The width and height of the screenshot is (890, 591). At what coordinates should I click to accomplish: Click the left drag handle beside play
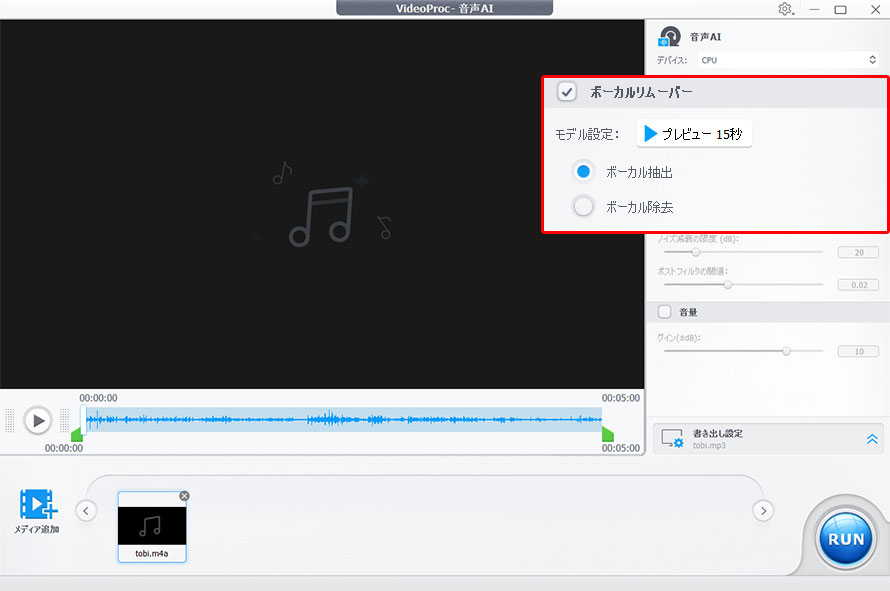coord(10,421)
